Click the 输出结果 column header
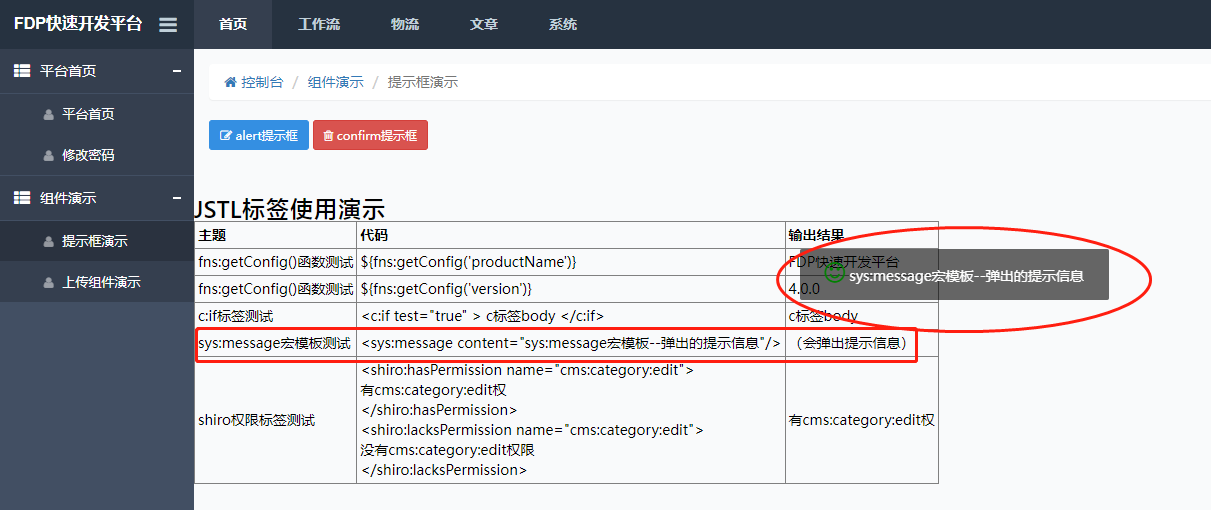This screenshot has width=1211, height=510. [862, 235]
